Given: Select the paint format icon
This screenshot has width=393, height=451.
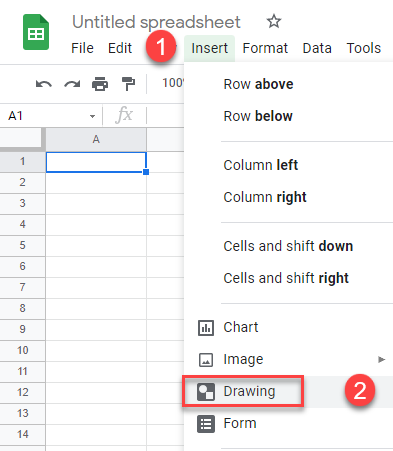Looking at the screenshot, I should tap(128, 84).
